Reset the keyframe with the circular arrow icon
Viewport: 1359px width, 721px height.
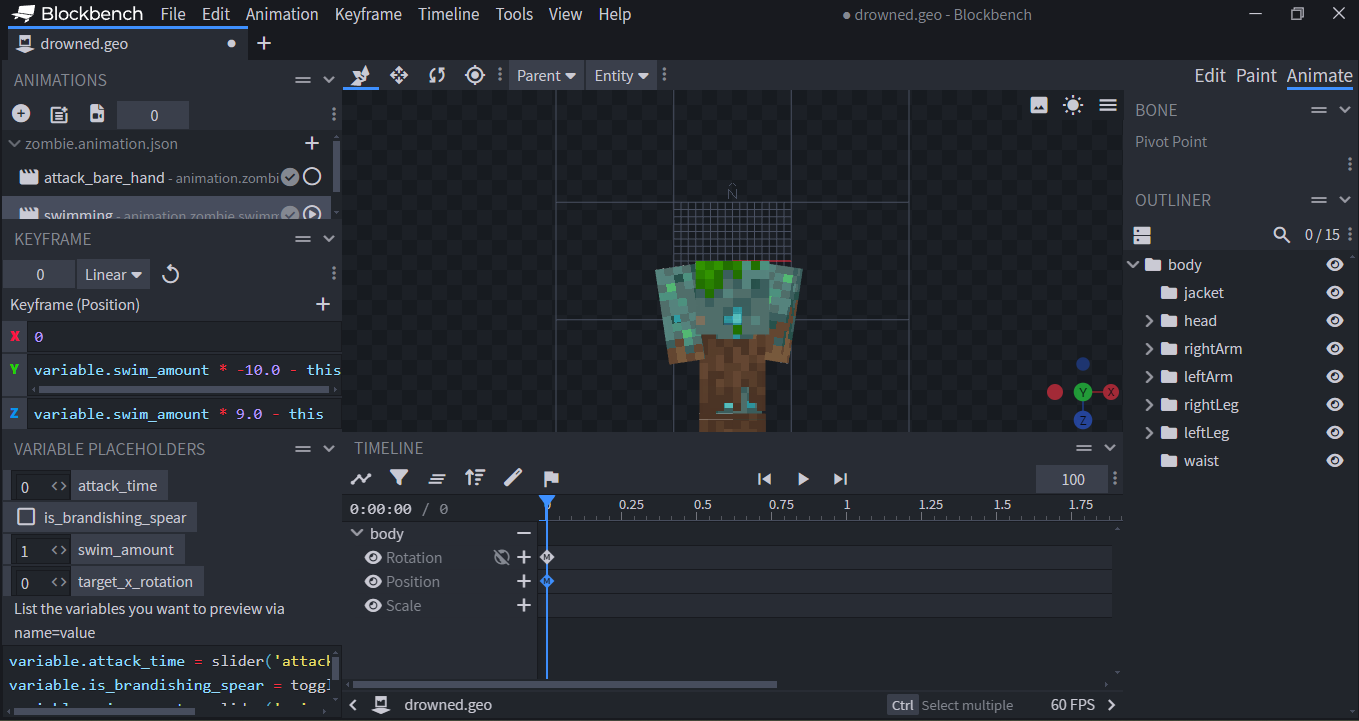point(171,274)
